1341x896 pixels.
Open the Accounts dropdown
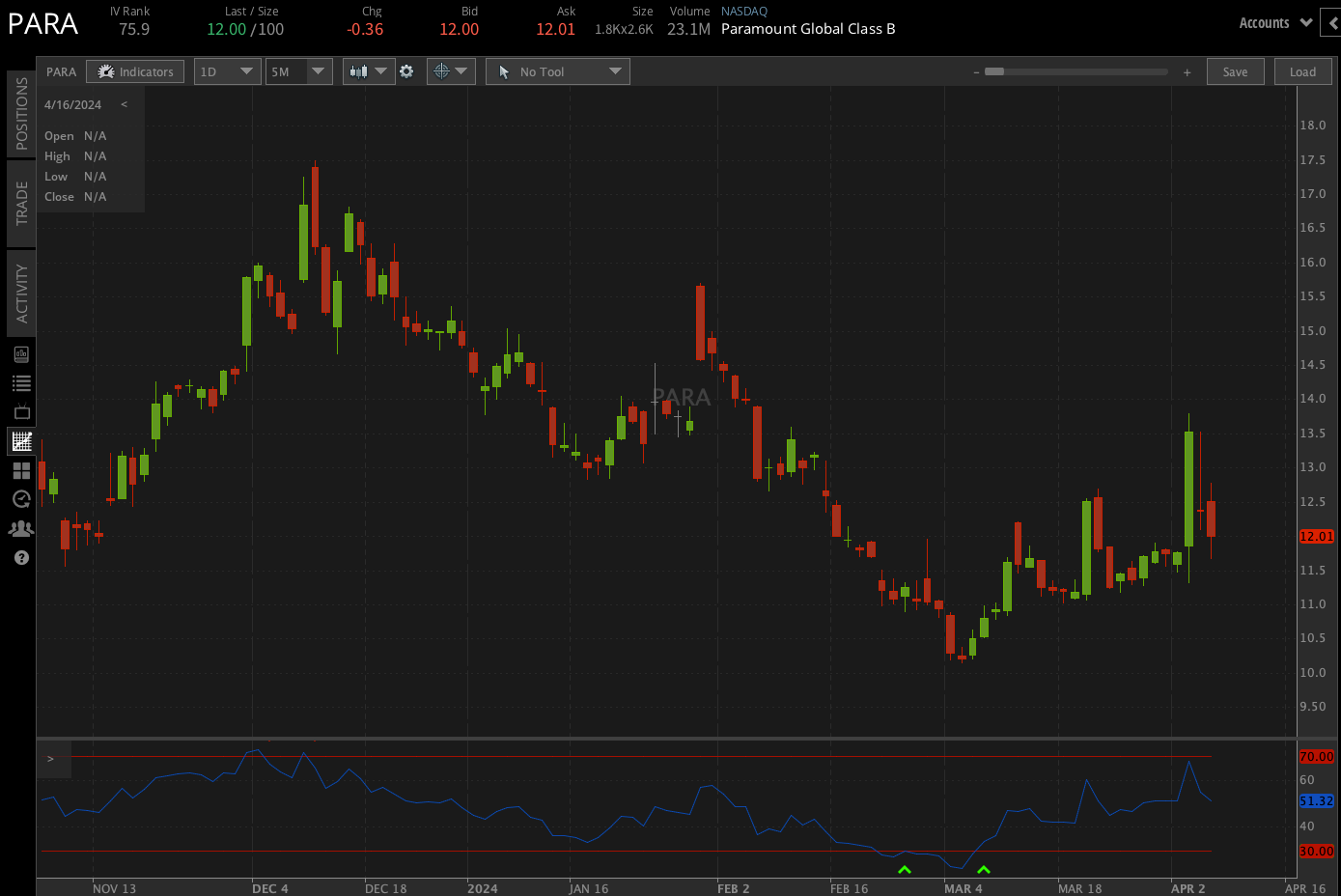click(1274, 22)
